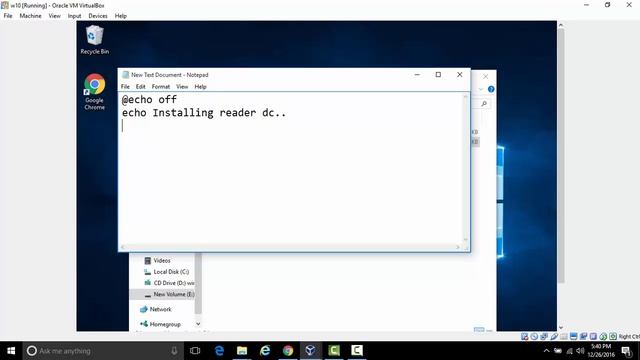Screen dimensions: 640x360
Task: Open Notepad Edit menu
Action: [x=140, y=87]
